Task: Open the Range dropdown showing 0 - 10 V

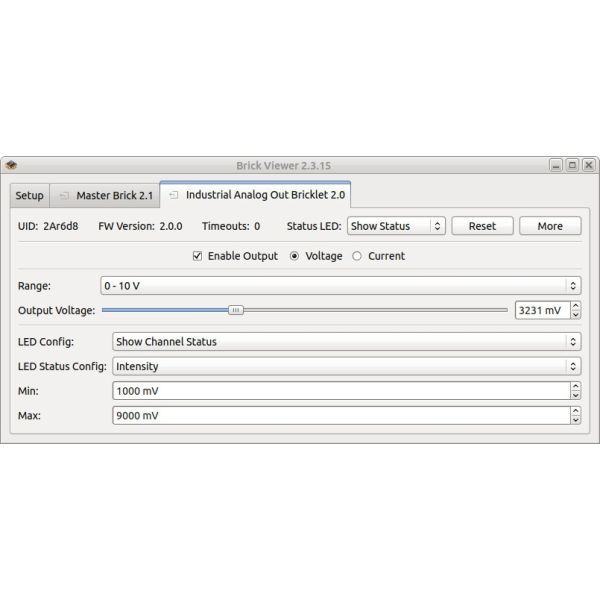Action: (341, 285)
